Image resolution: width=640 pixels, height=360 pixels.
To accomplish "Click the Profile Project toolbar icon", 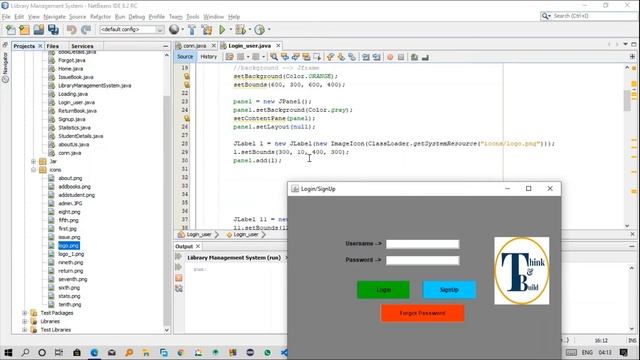I will pos(259,29).
